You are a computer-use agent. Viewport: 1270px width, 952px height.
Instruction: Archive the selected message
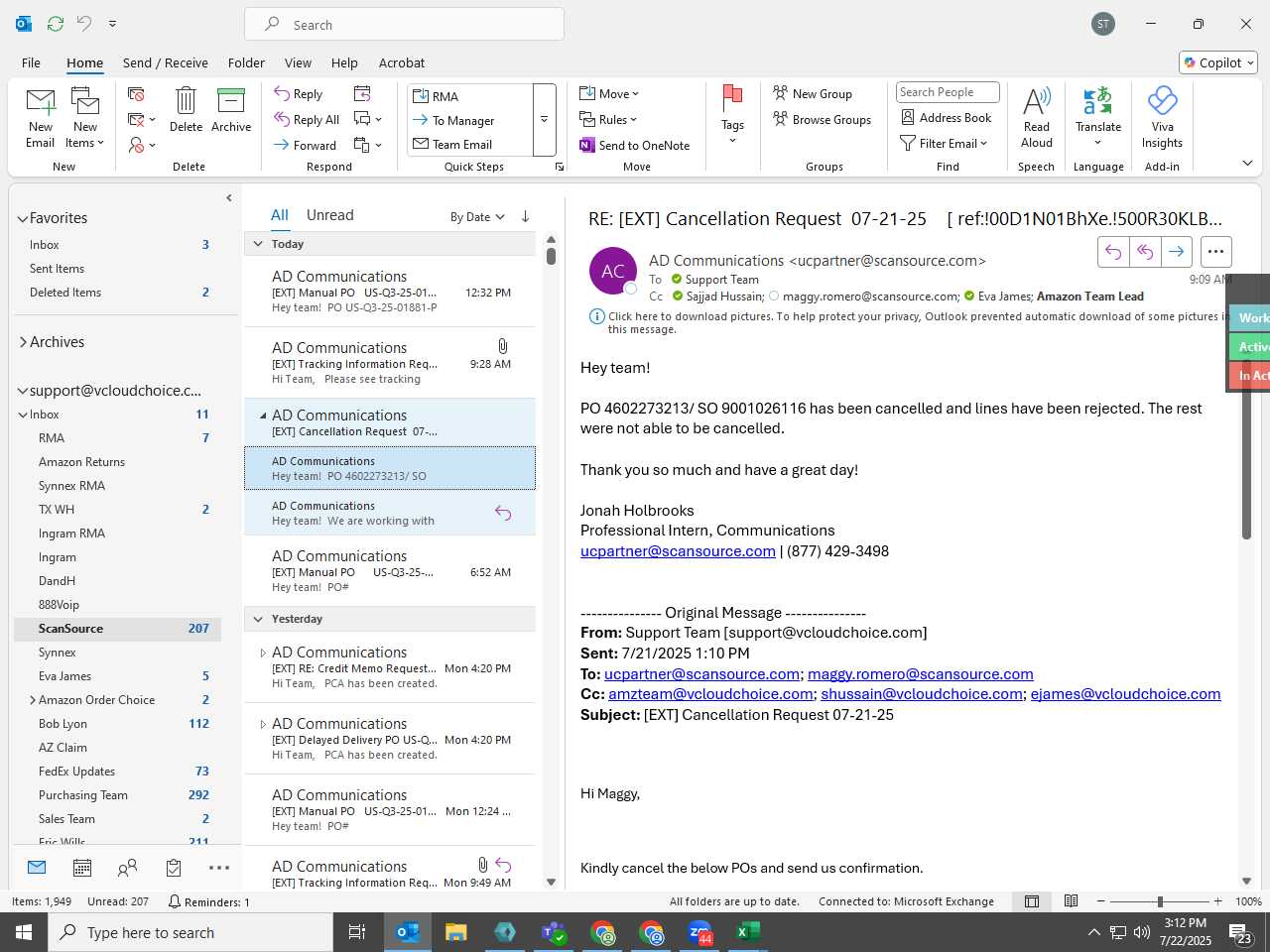231,111
